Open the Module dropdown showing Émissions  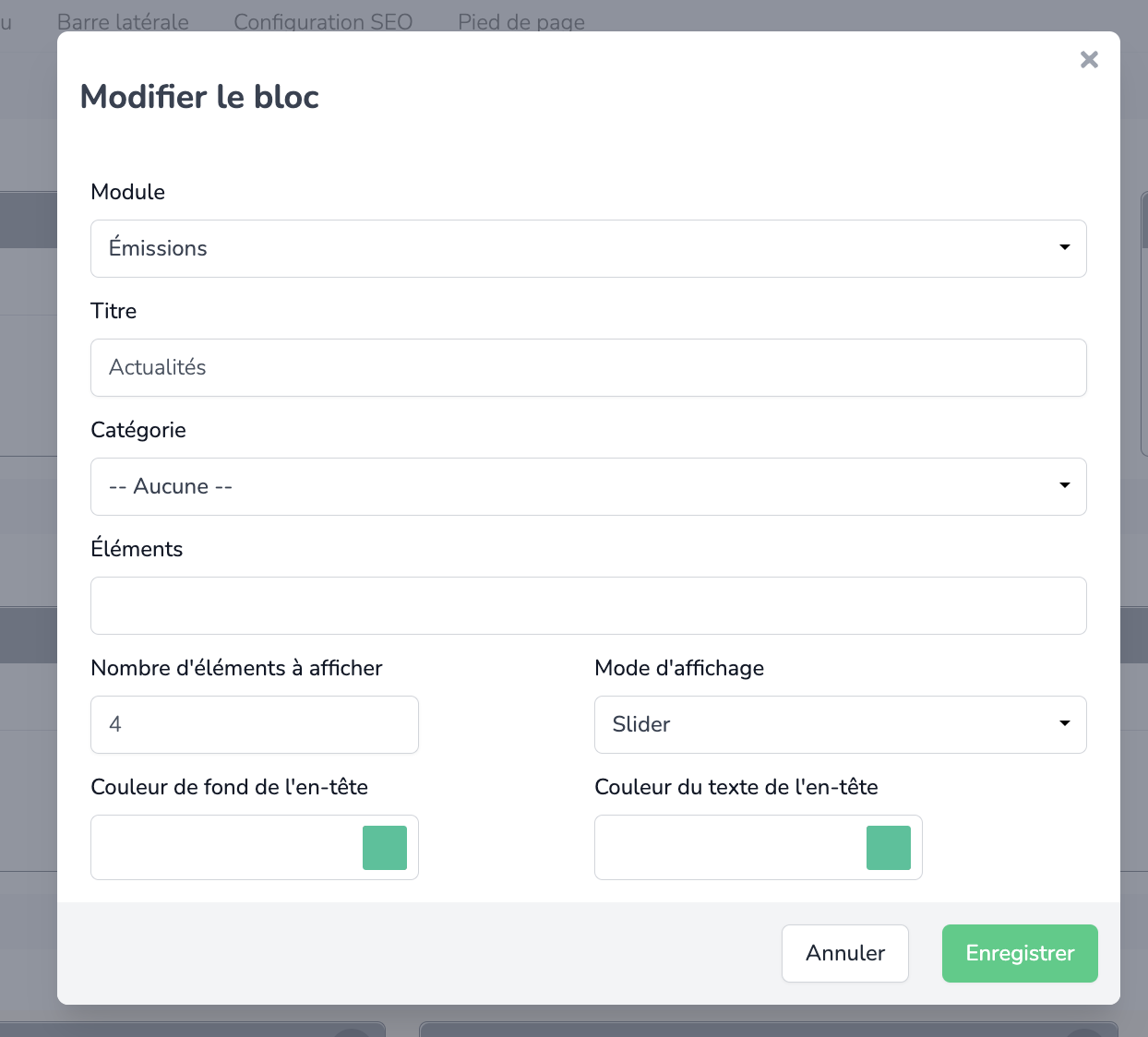(x=588, y=248)
